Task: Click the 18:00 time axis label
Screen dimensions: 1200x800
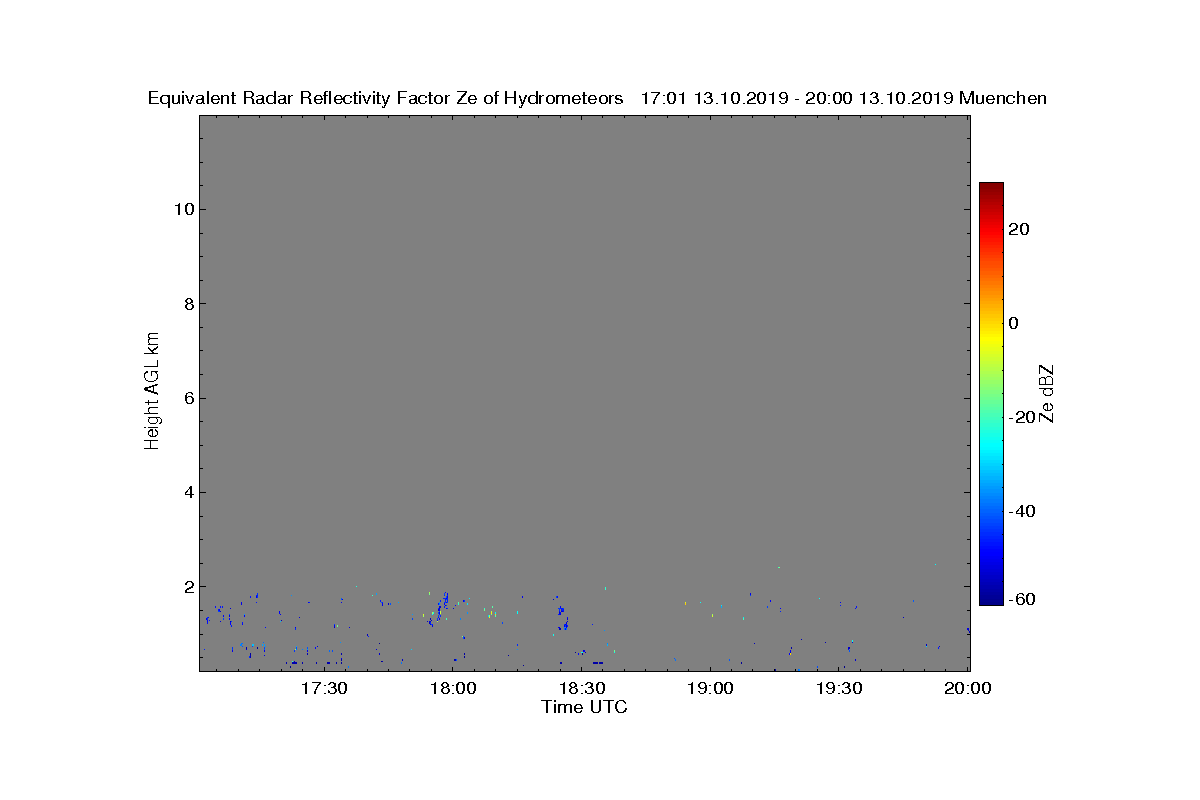Action: [x=453, y=688]
